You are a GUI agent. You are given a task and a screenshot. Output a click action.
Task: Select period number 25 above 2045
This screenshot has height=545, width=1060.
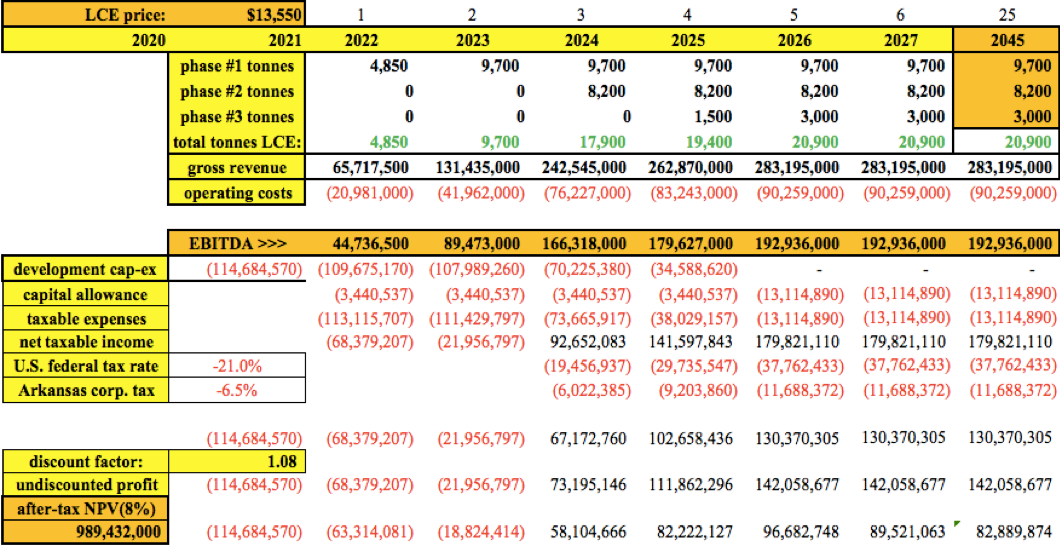coord(1007,15)
